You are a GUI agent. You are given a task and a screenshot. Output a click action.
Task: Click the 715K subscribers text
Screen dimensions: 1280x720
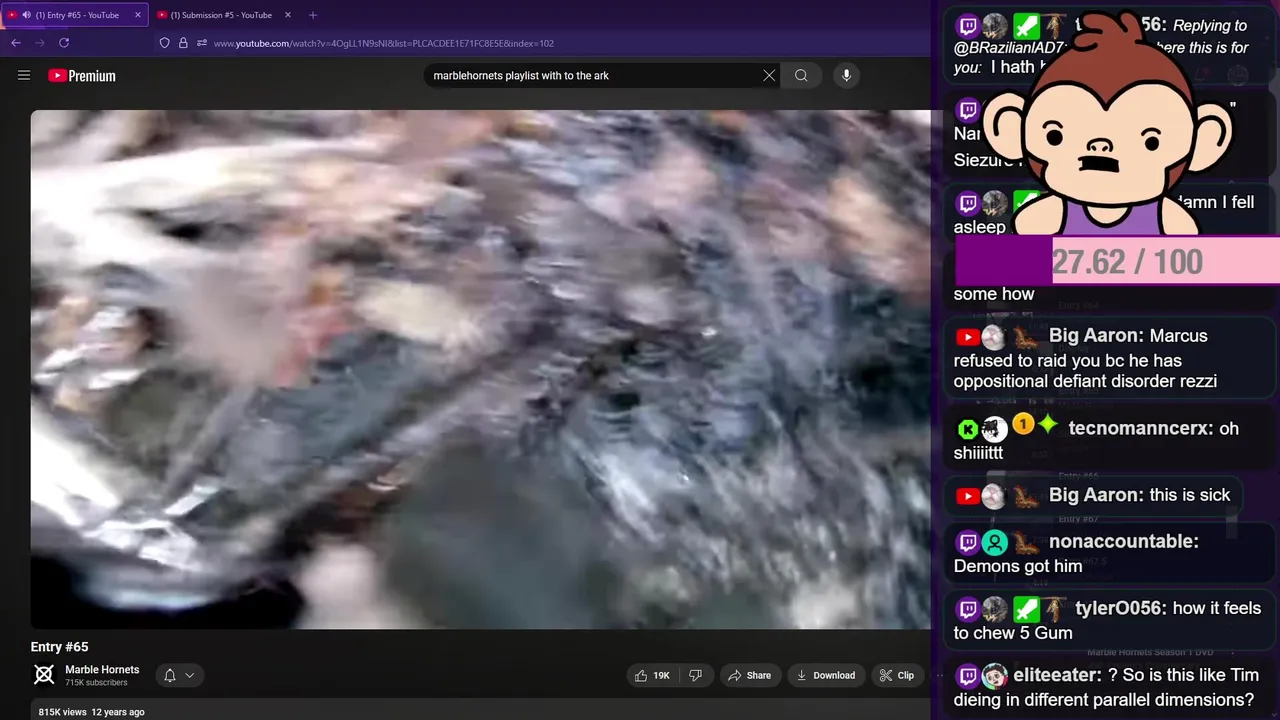click(96, 683)
